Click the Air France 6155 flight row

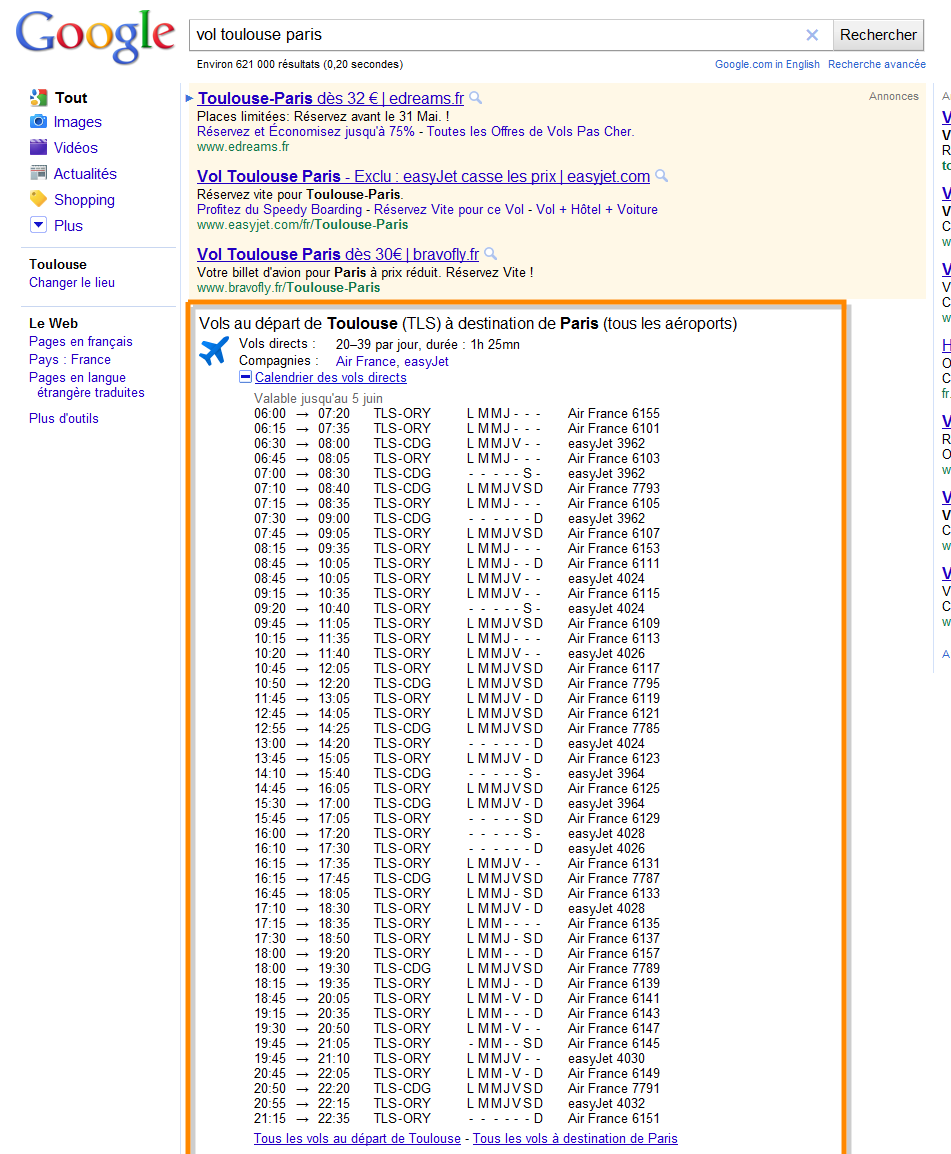pos(457,414)
